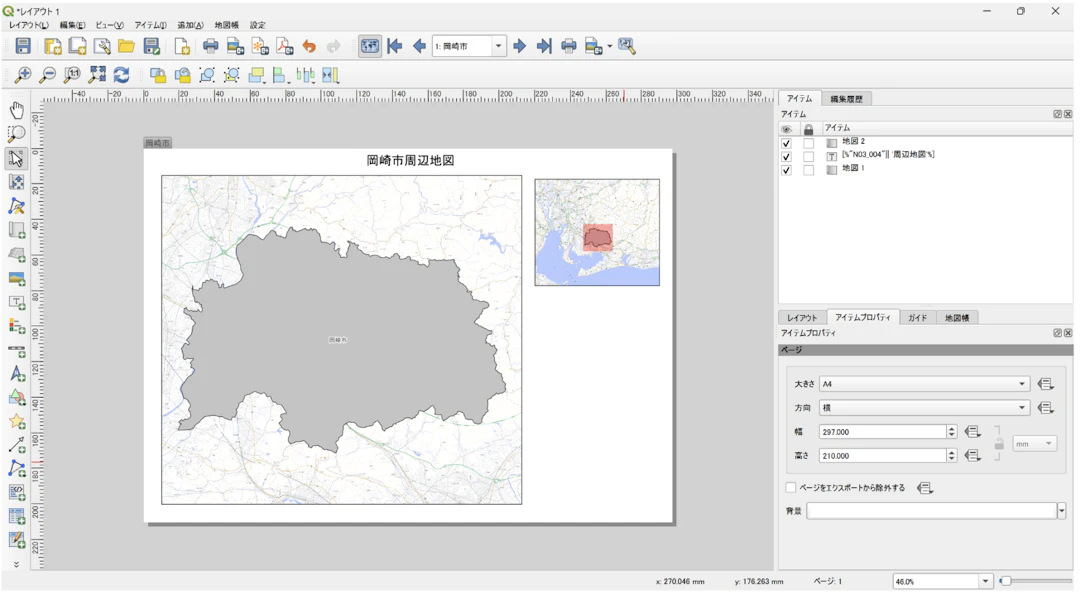This screenshot has width=1080, height=597.
Task: Click the Export as PDF icon
Action: (284, 46)
